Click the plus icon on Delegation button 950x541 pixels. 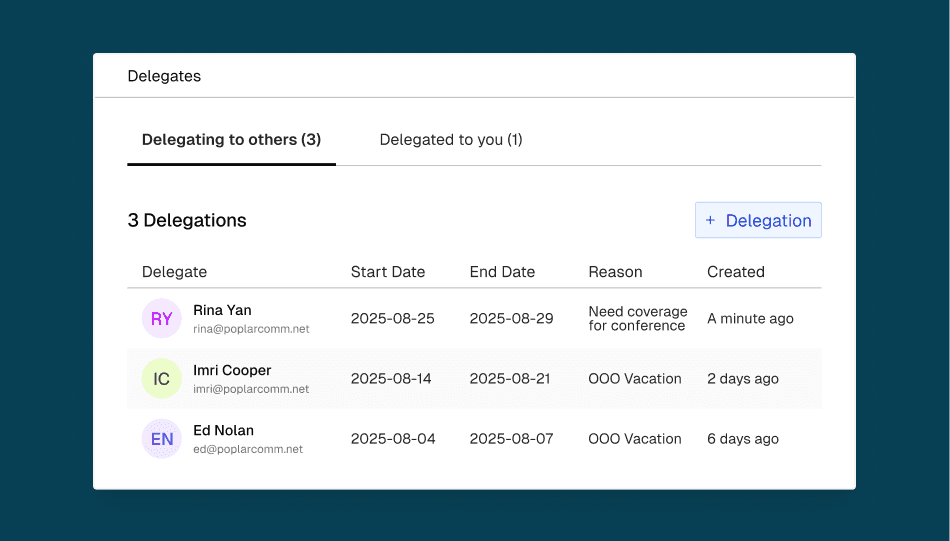pos(710,221)
